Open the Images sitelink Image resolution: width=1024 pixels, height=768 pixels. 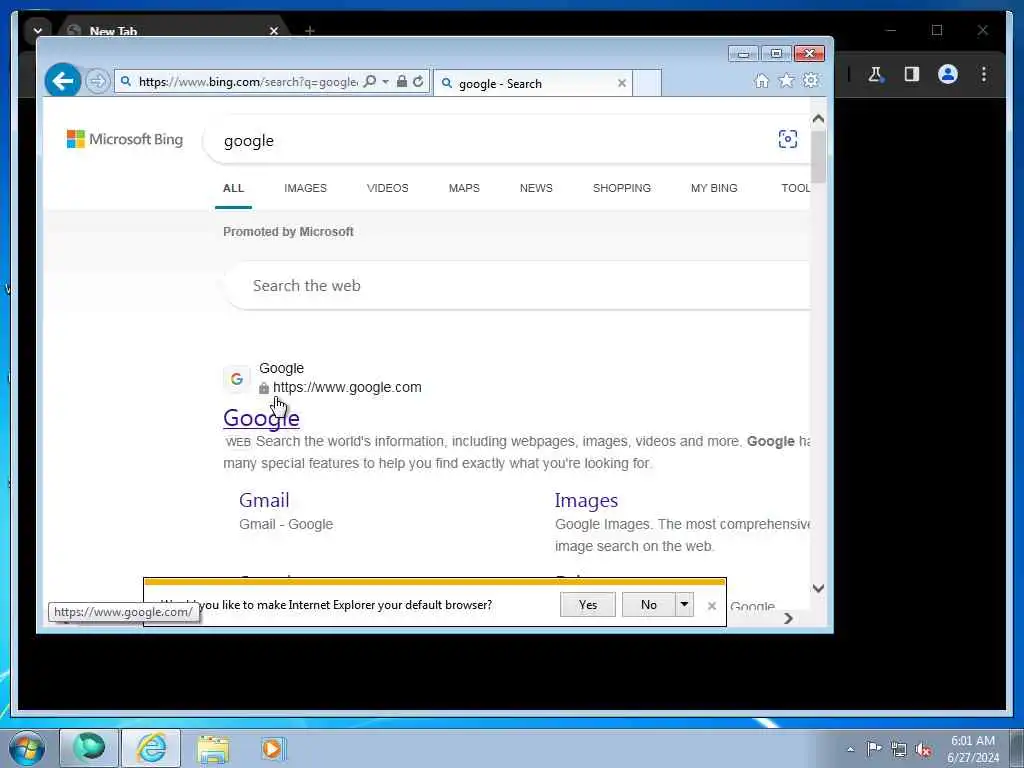(586, 500)
